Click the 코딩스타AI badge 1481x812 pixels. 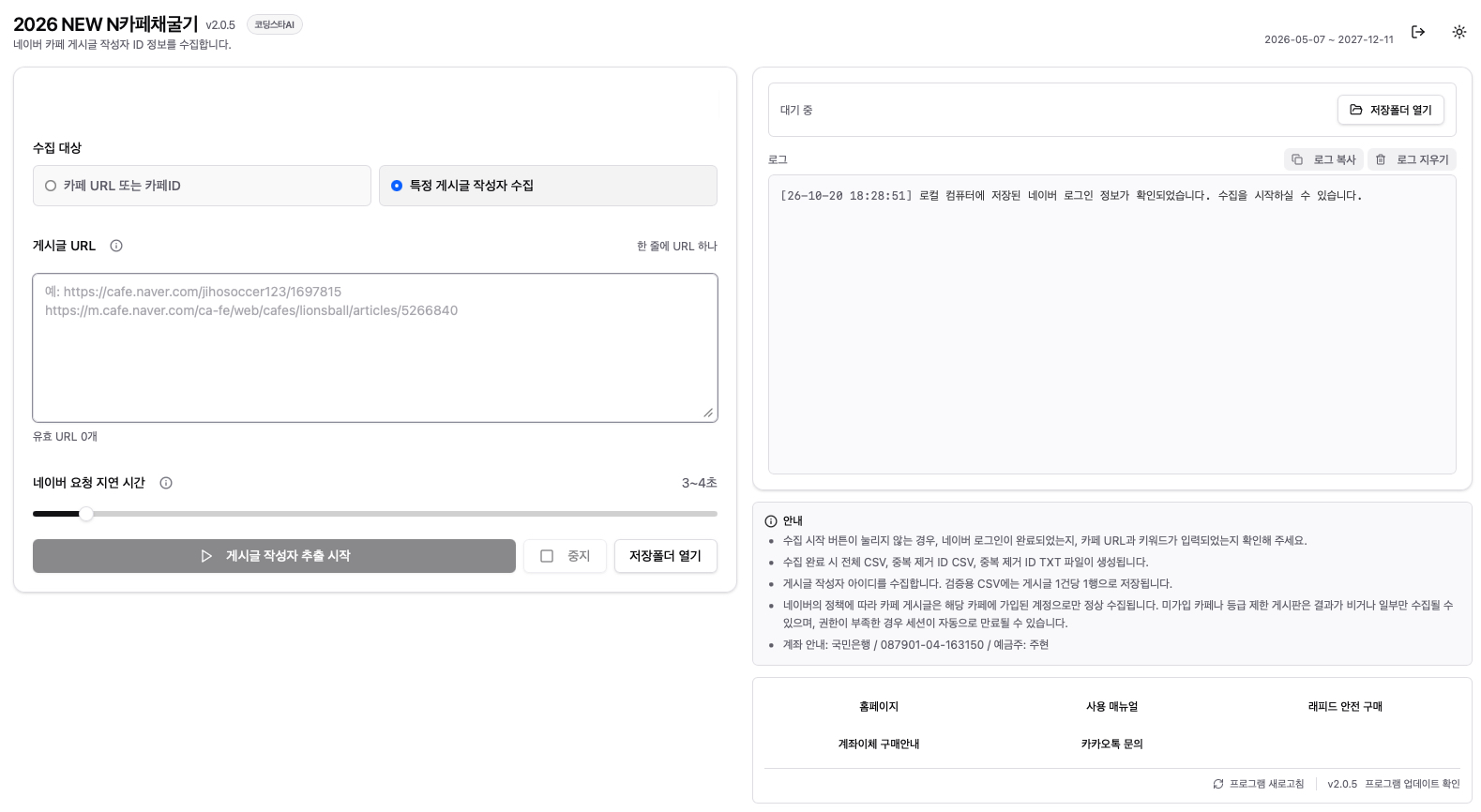pos(275,24)
